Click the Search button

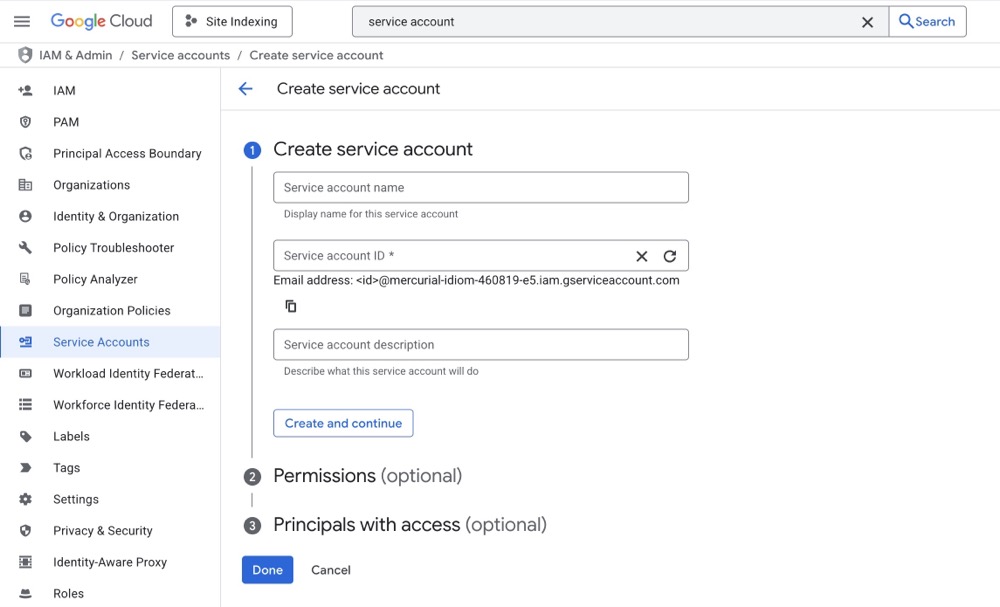click(x=927, y=22)
